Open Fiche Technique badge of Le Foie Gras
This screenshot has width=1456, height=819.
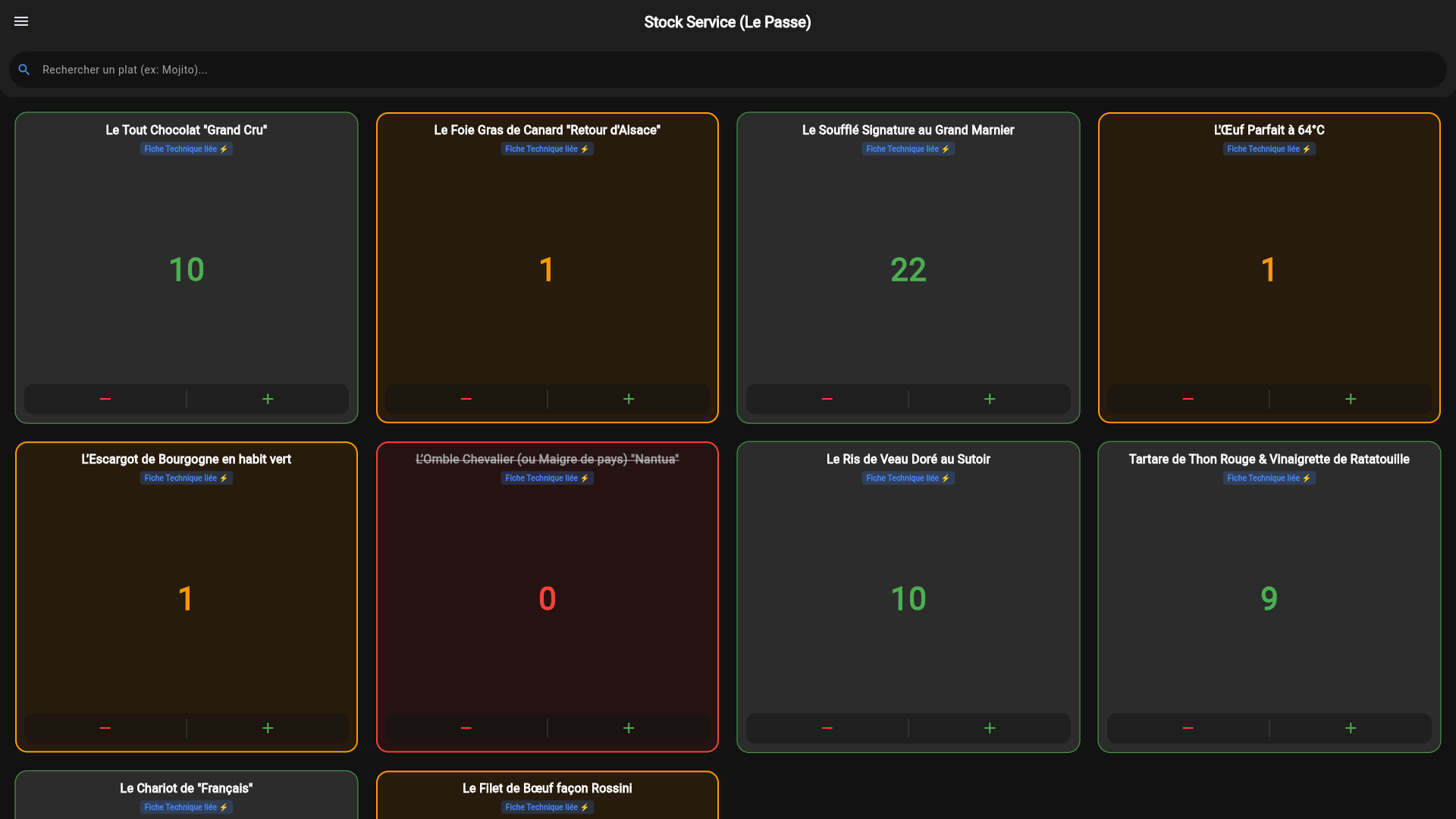548,149
